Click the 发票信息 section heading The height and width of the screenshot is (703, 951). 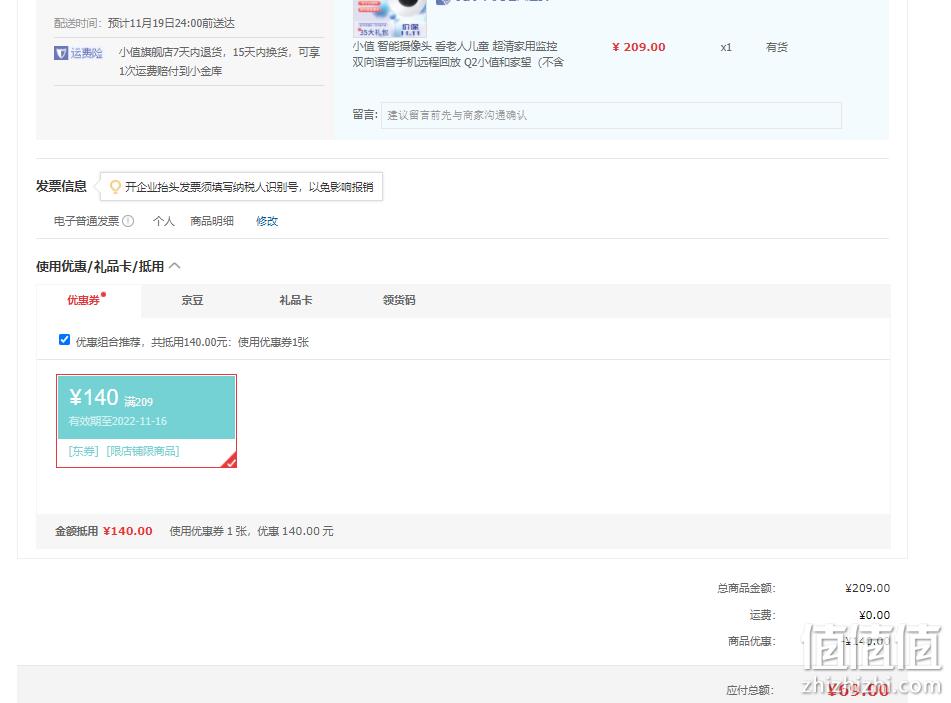[61, 186]
